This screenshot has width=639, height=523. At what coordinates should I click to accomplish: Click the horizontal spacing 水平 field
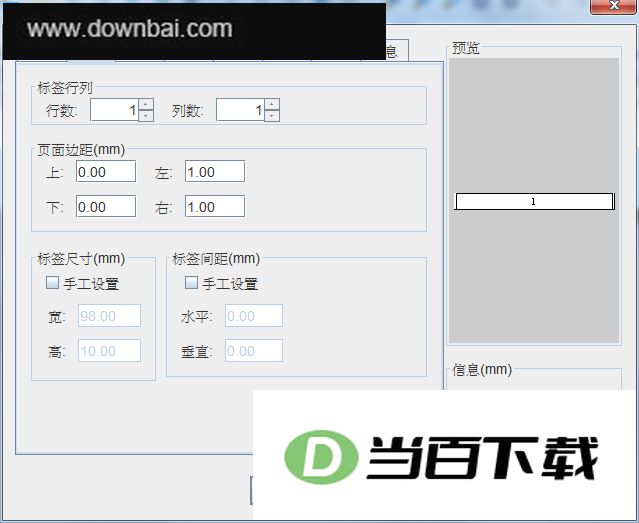pos(254,316)
